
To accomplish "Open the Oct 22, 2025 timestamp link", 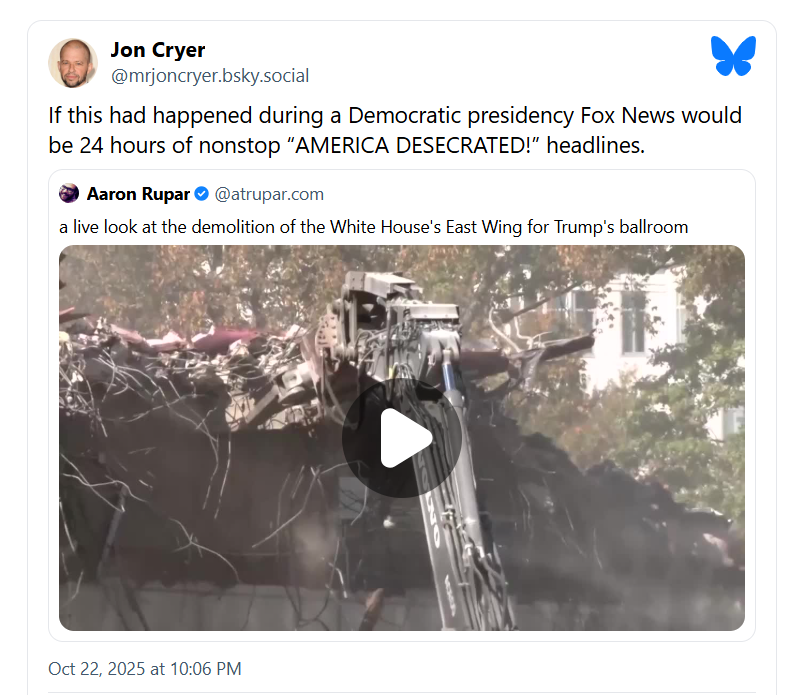I will 144,668.
